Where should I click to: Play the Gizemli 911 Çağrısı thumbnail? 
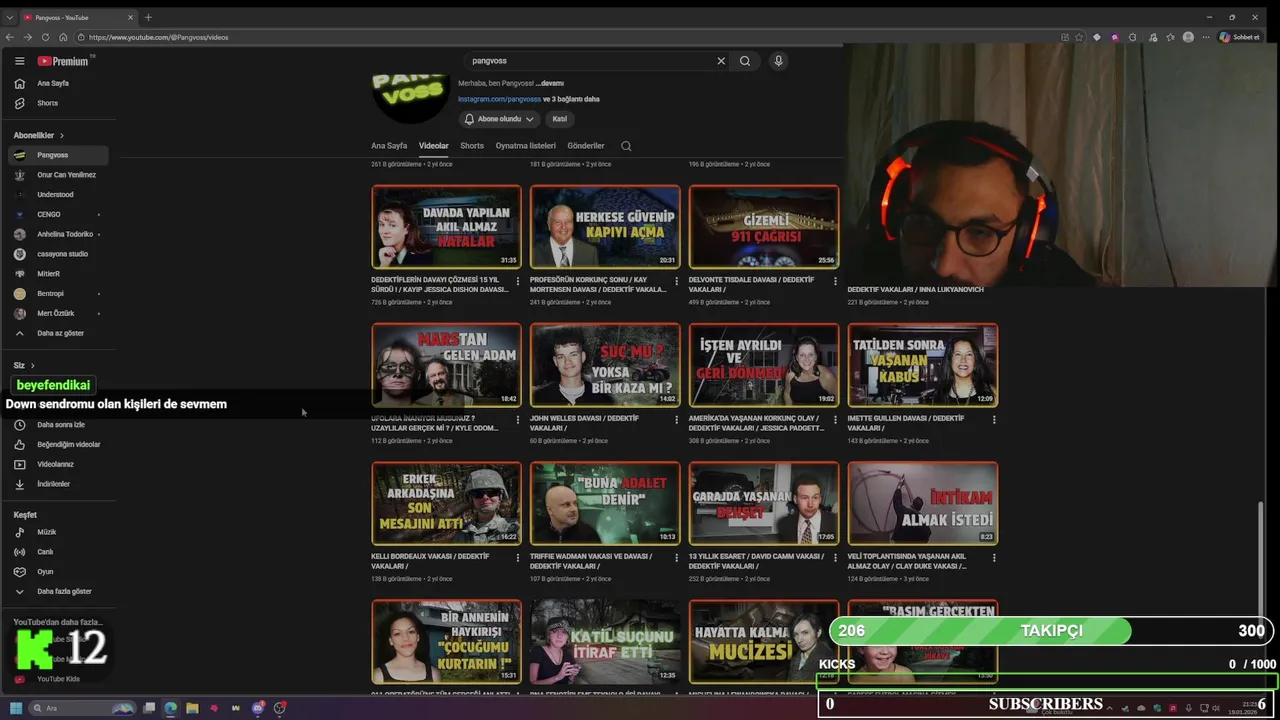(764, 226)
